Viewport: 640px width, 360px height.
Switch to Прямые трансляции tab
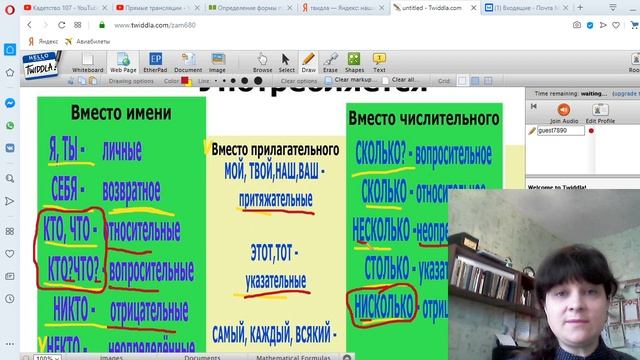coord(158,8)
